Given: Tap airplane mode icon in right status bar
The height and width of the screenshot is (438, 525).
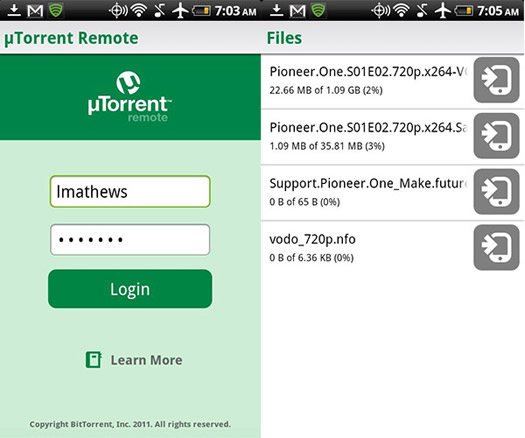Looking at the screenshot, I should tap(443, 10).
